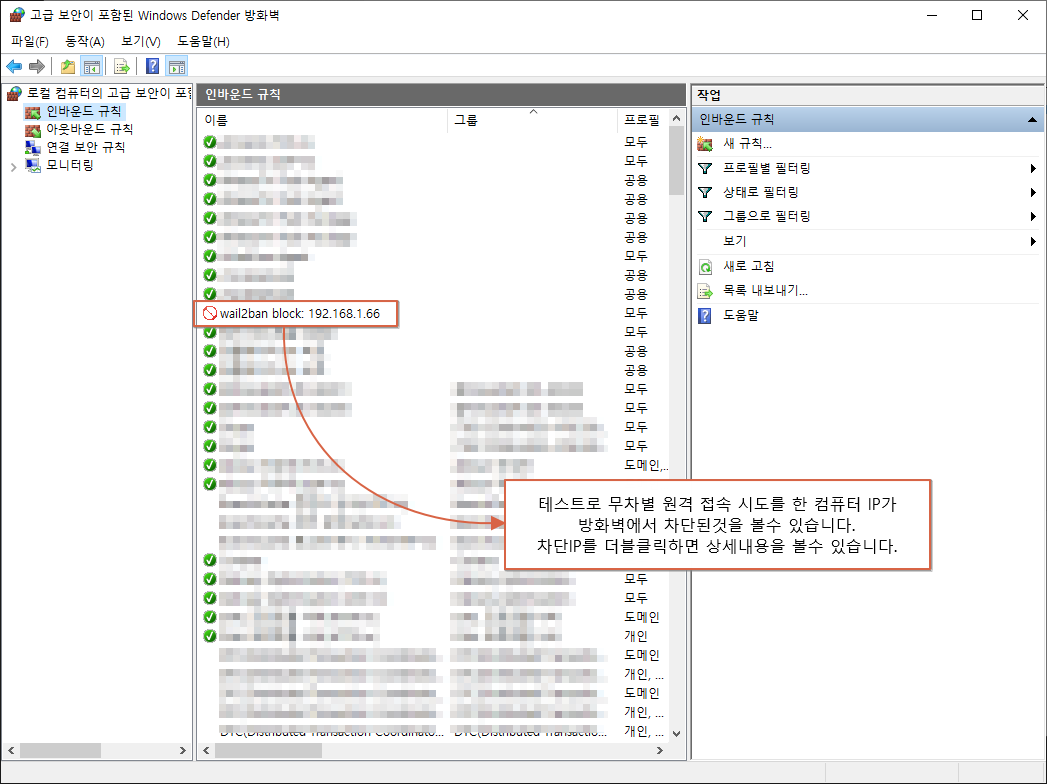This screenshot has height=784, width=1047.
Task: Click the 새 규칙... action link
Action: [747, 144]
